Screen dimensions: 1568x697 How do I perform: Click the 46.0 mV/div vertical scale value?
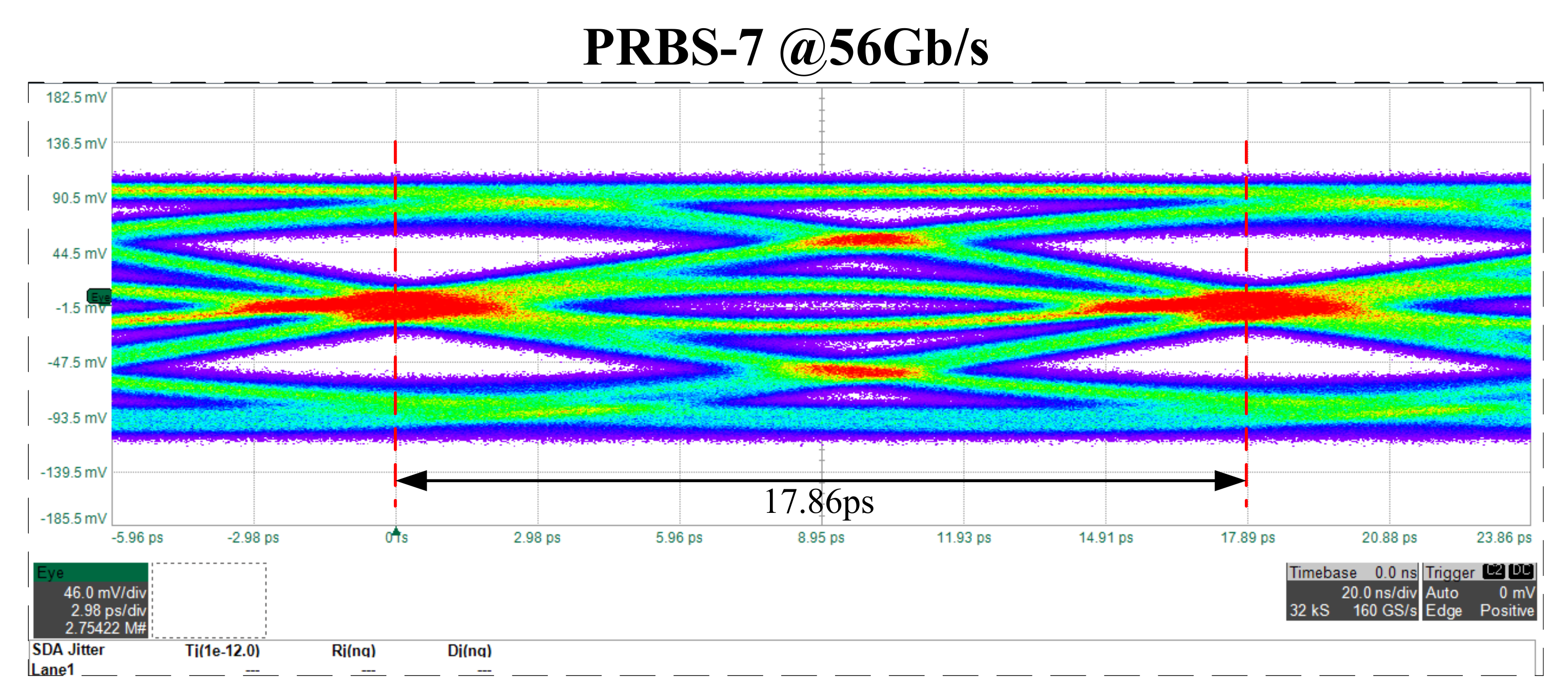[x=105, y=592]
